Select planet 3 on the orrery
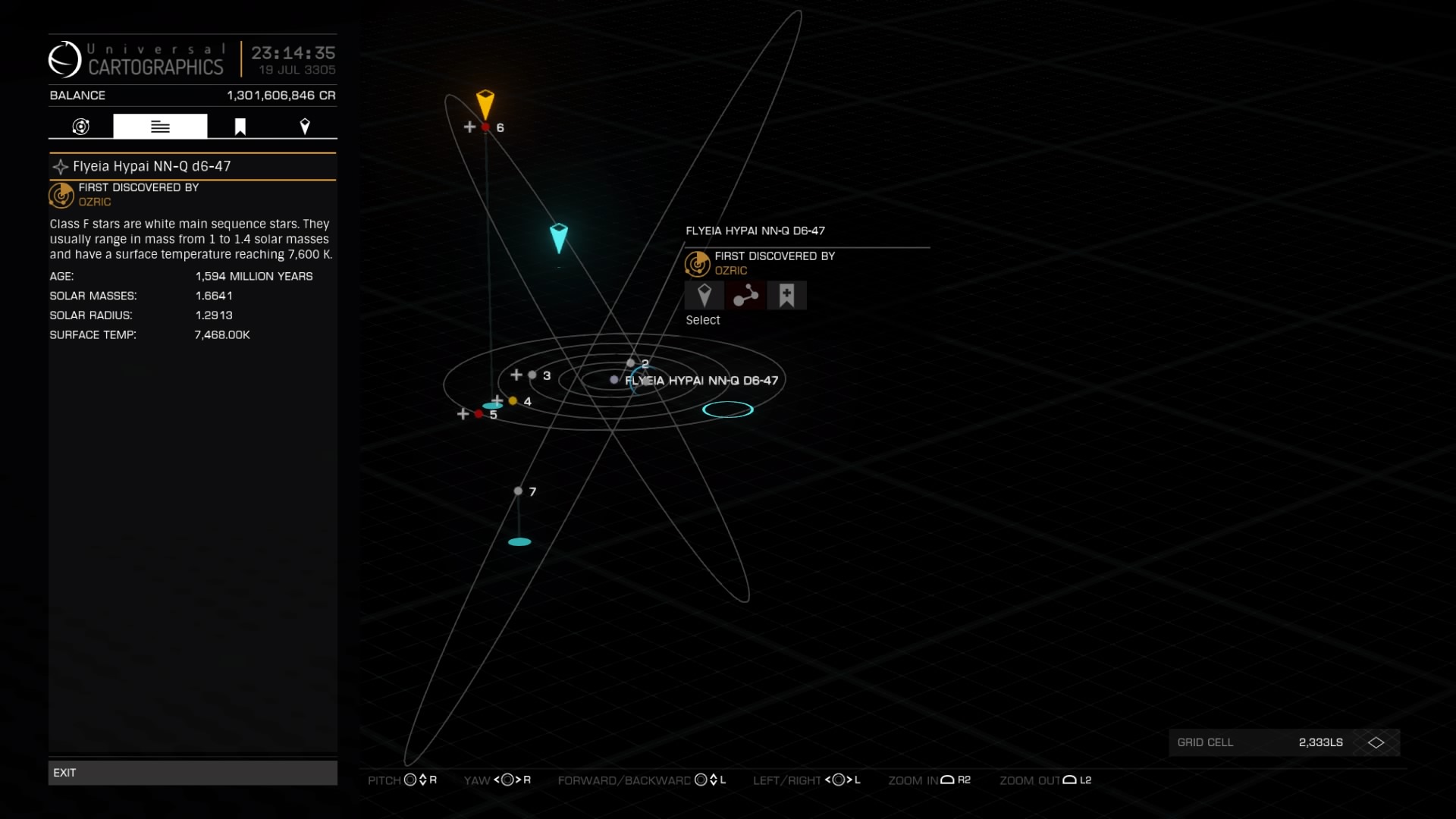 532,375
